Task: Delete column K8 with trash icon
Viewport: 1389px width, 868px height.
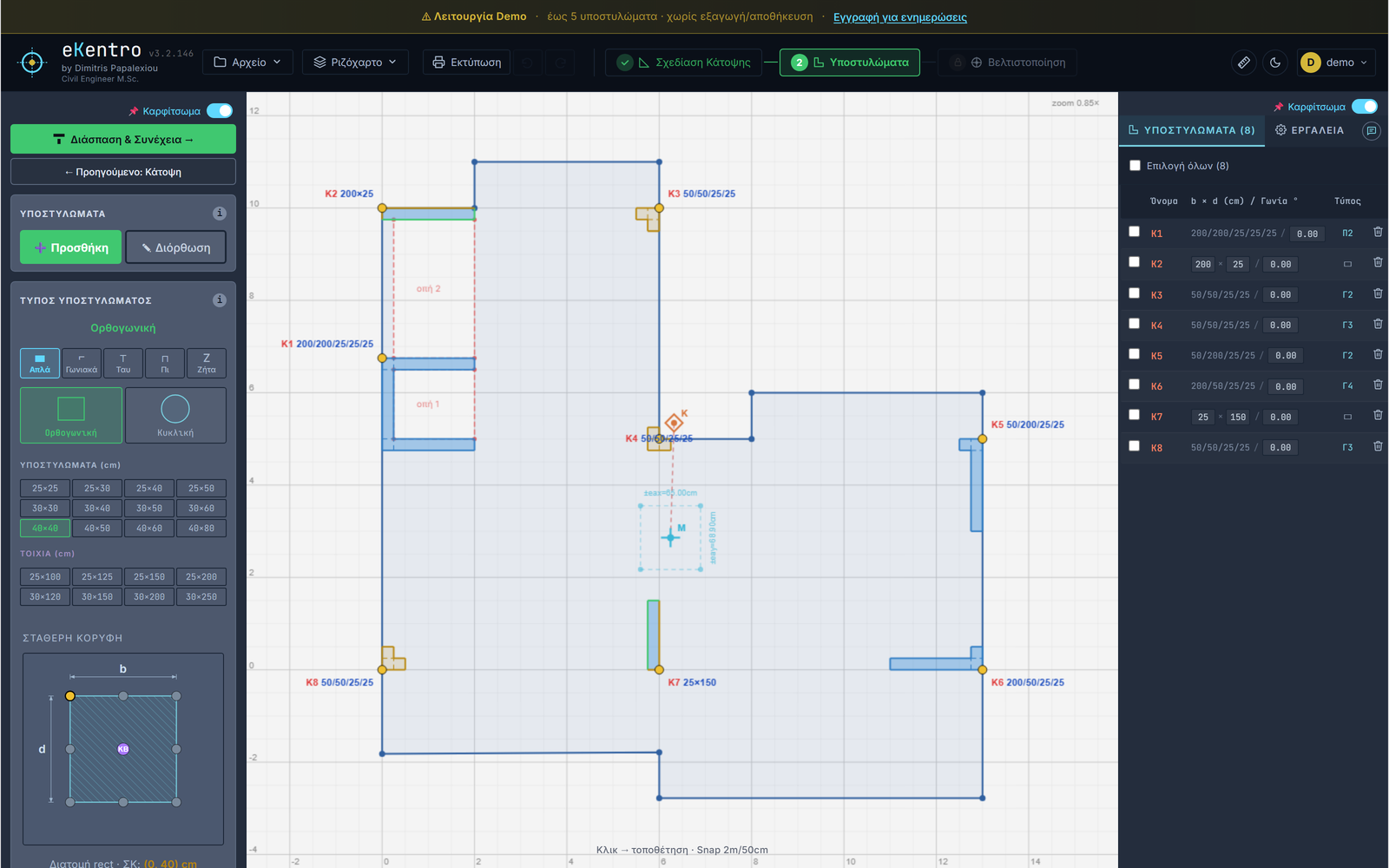Action: [x=1378, y=446]
